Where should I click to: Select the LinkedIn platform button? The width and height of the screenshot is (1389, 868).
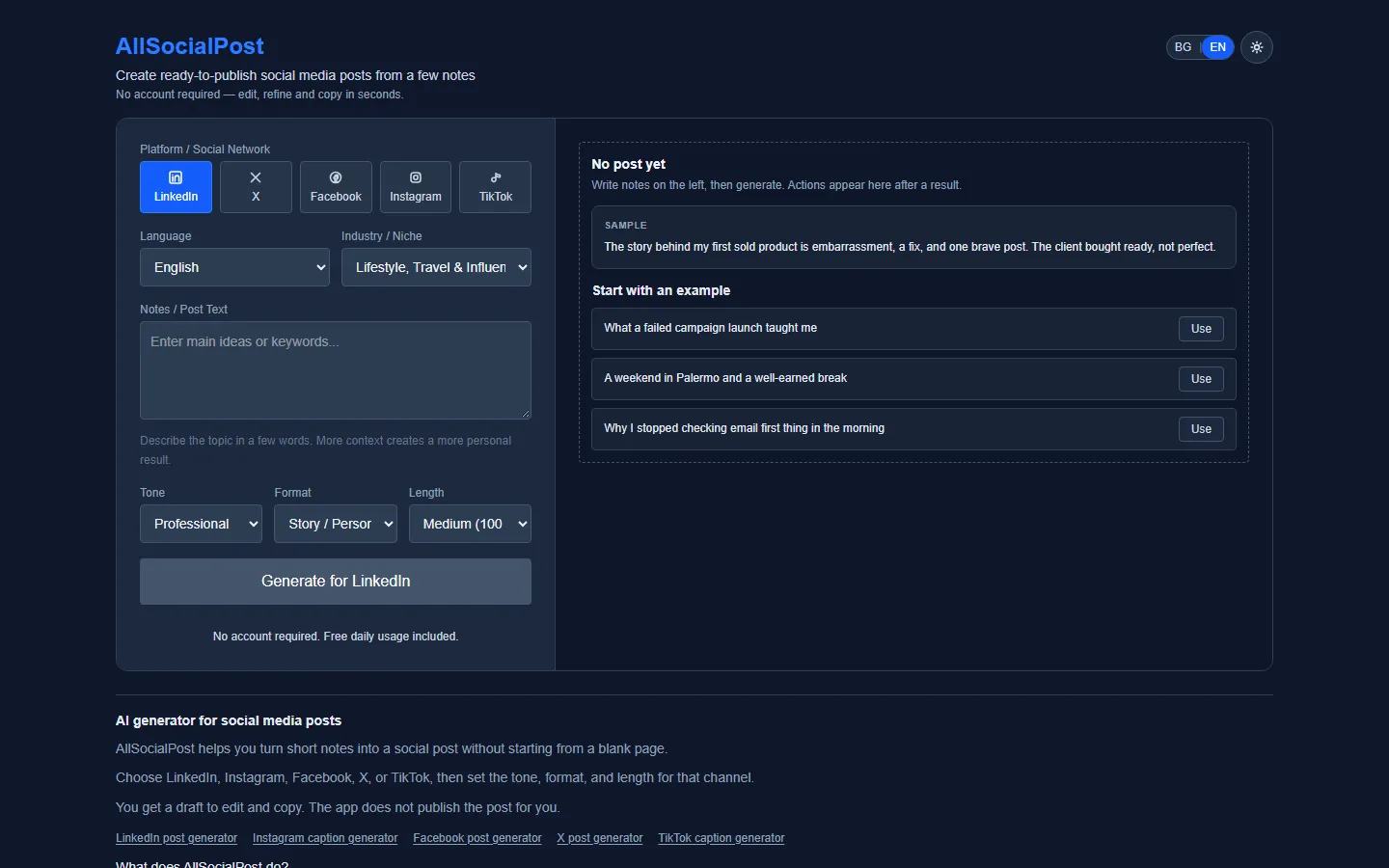(x=176, y=187)
